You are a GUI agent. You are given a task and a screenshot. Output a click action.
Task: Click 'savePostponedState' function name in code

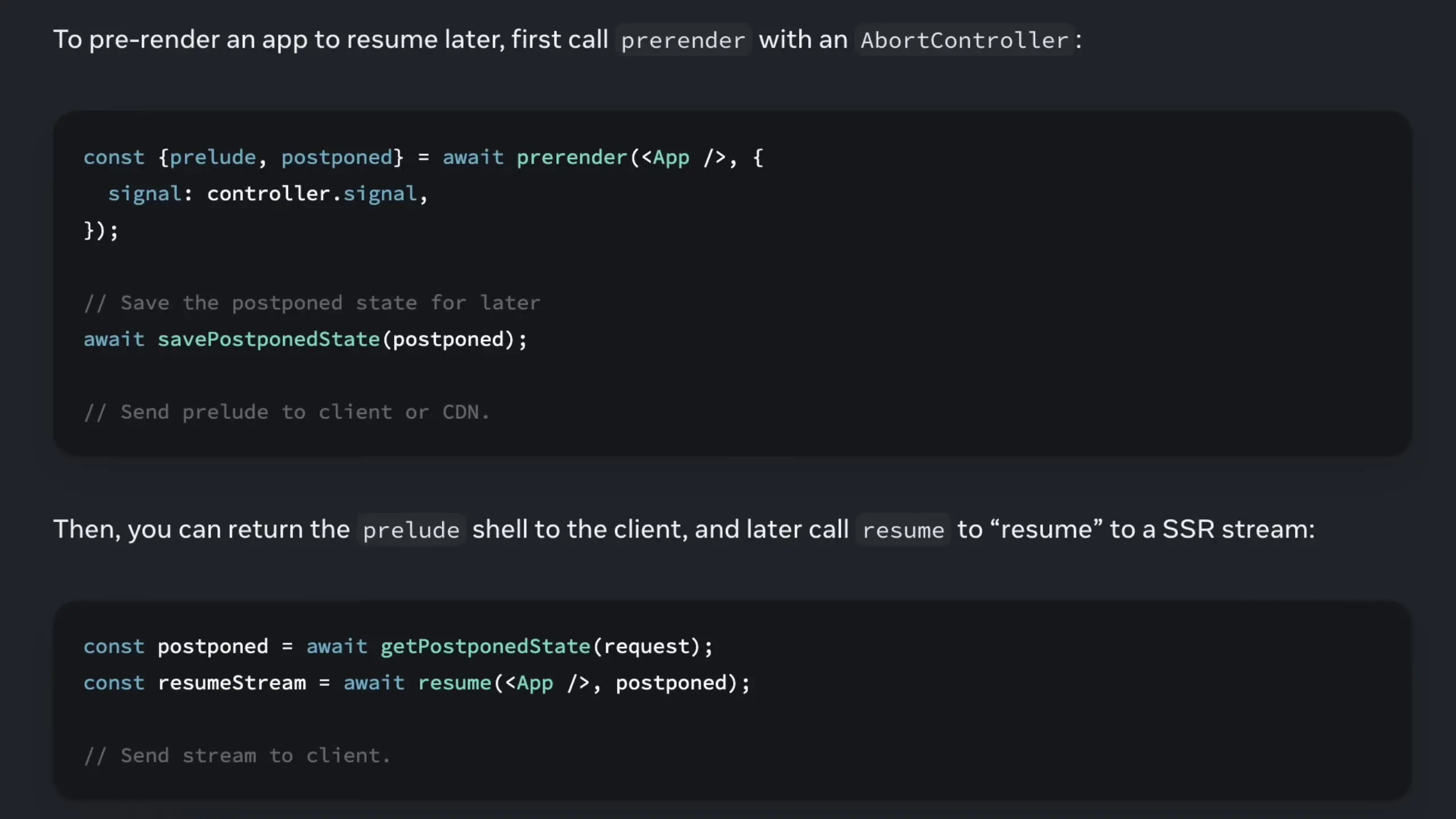click(268, 340)
